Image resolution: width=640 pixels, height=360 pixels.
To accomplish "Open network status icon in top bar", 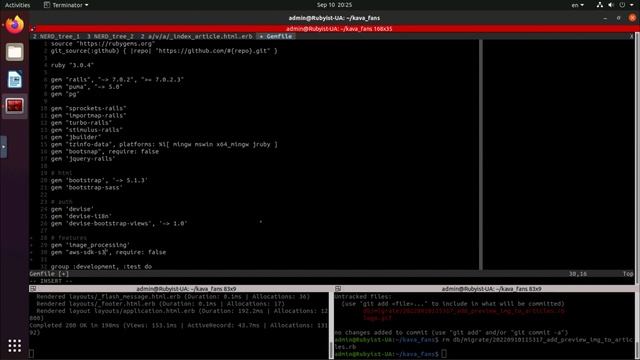I will click(x=600, y=5).
